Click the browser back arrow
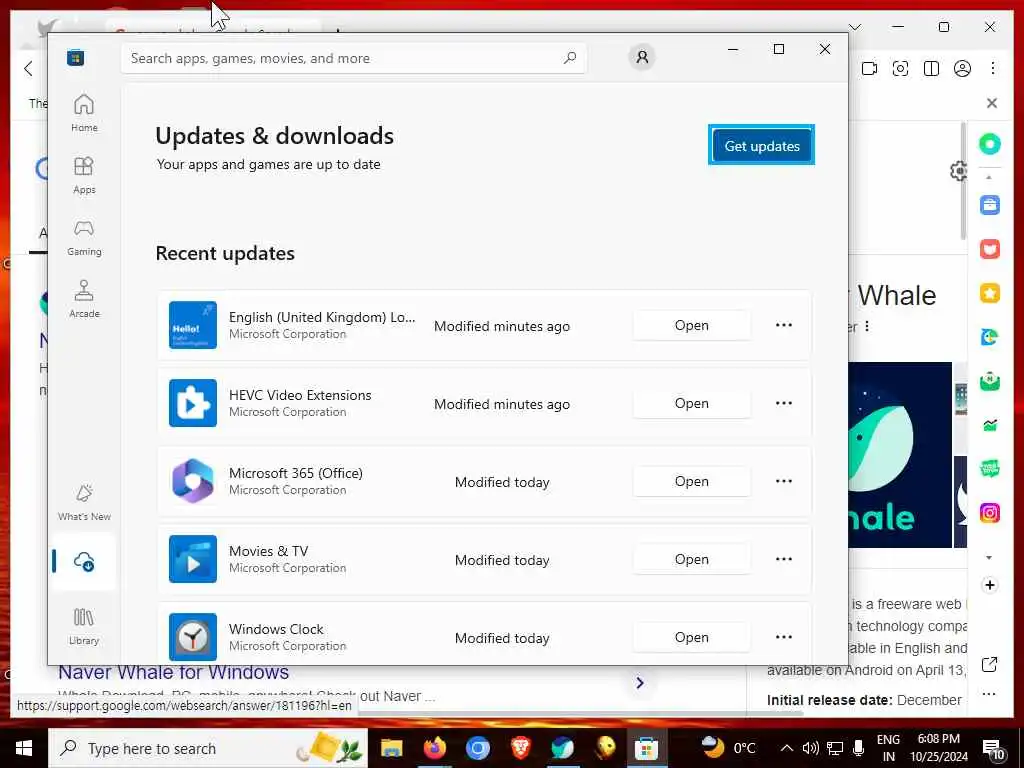The height and width of the screenshot is (768, 1024). (x=28, y=69)
